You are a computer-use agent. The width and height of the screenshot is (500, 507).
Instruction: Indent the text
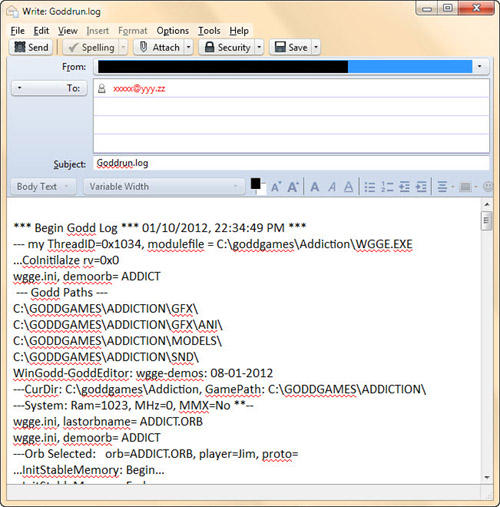(x=421, y=187)
